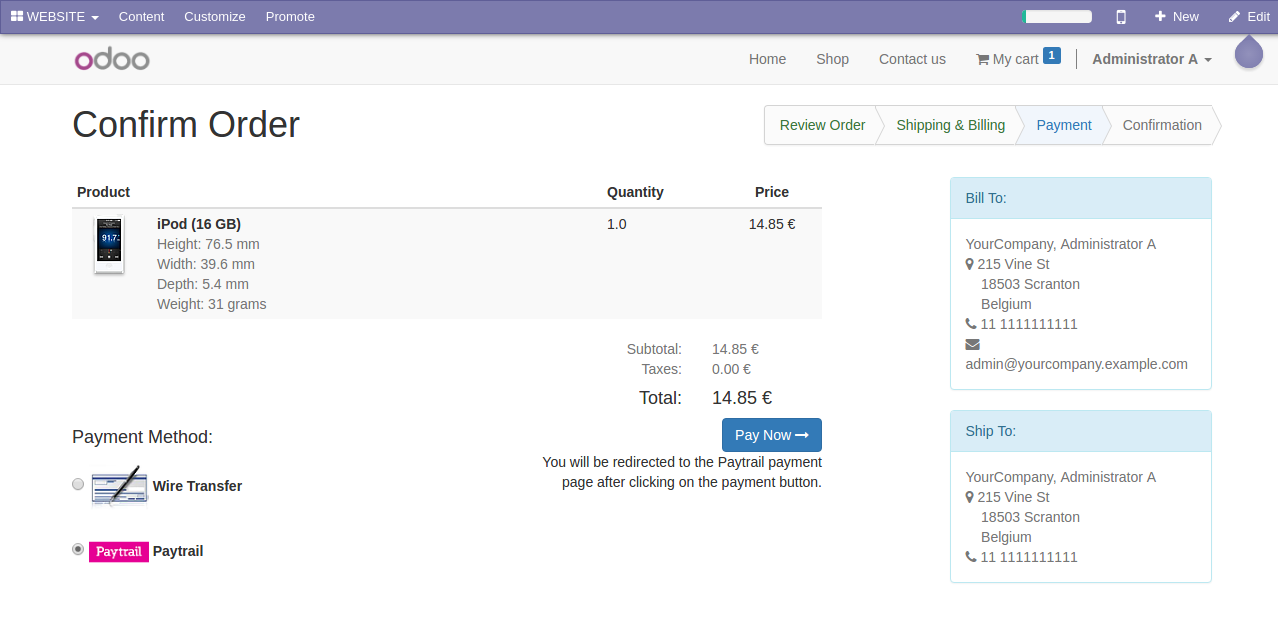The height and width of the screenshot is (640, 1278).
Task: Click the Bill To panel header
Action: (x=1080, y=198)
